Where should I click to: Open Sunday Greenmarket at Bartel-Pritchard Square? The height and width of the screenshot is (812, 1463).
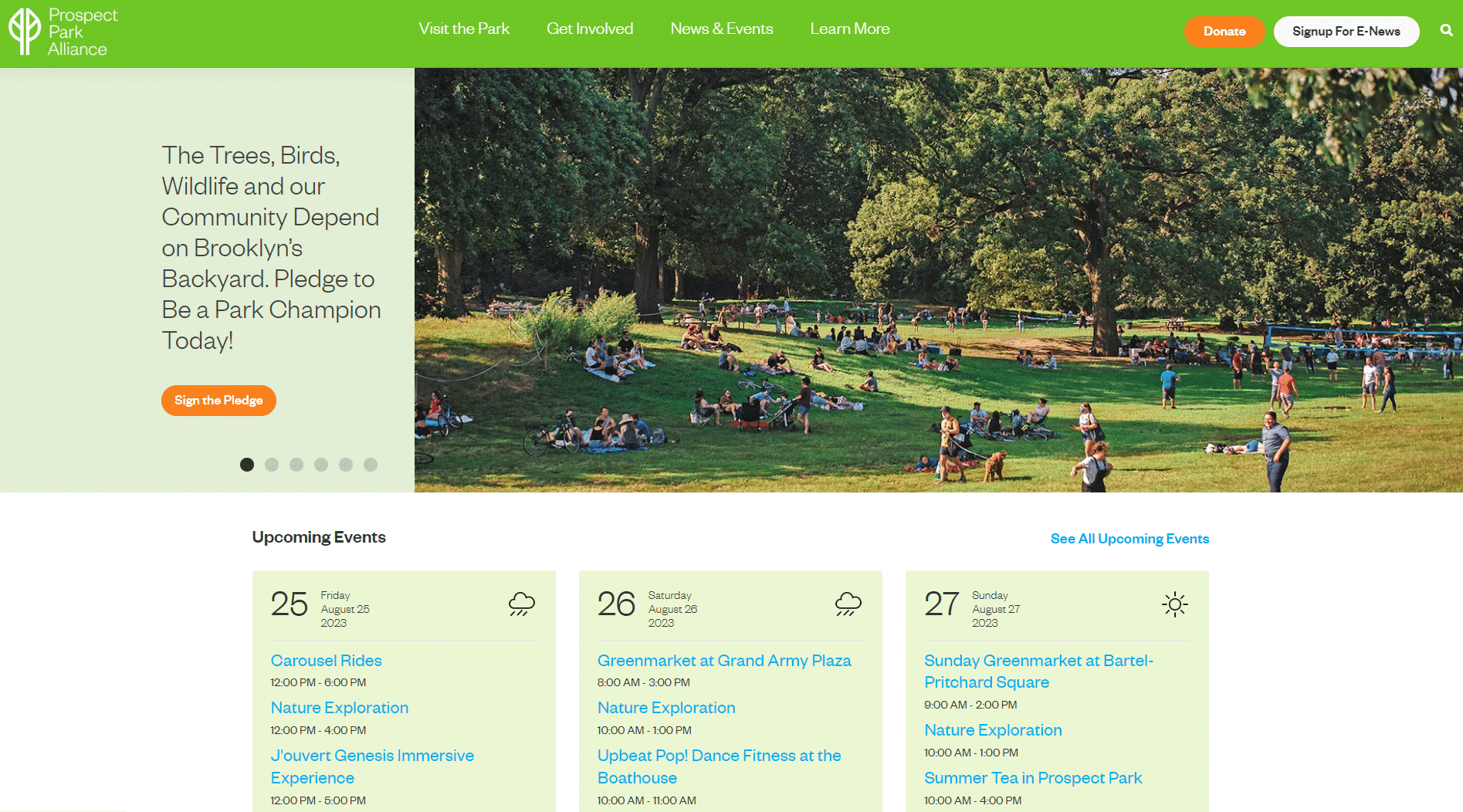(1038, 672)
